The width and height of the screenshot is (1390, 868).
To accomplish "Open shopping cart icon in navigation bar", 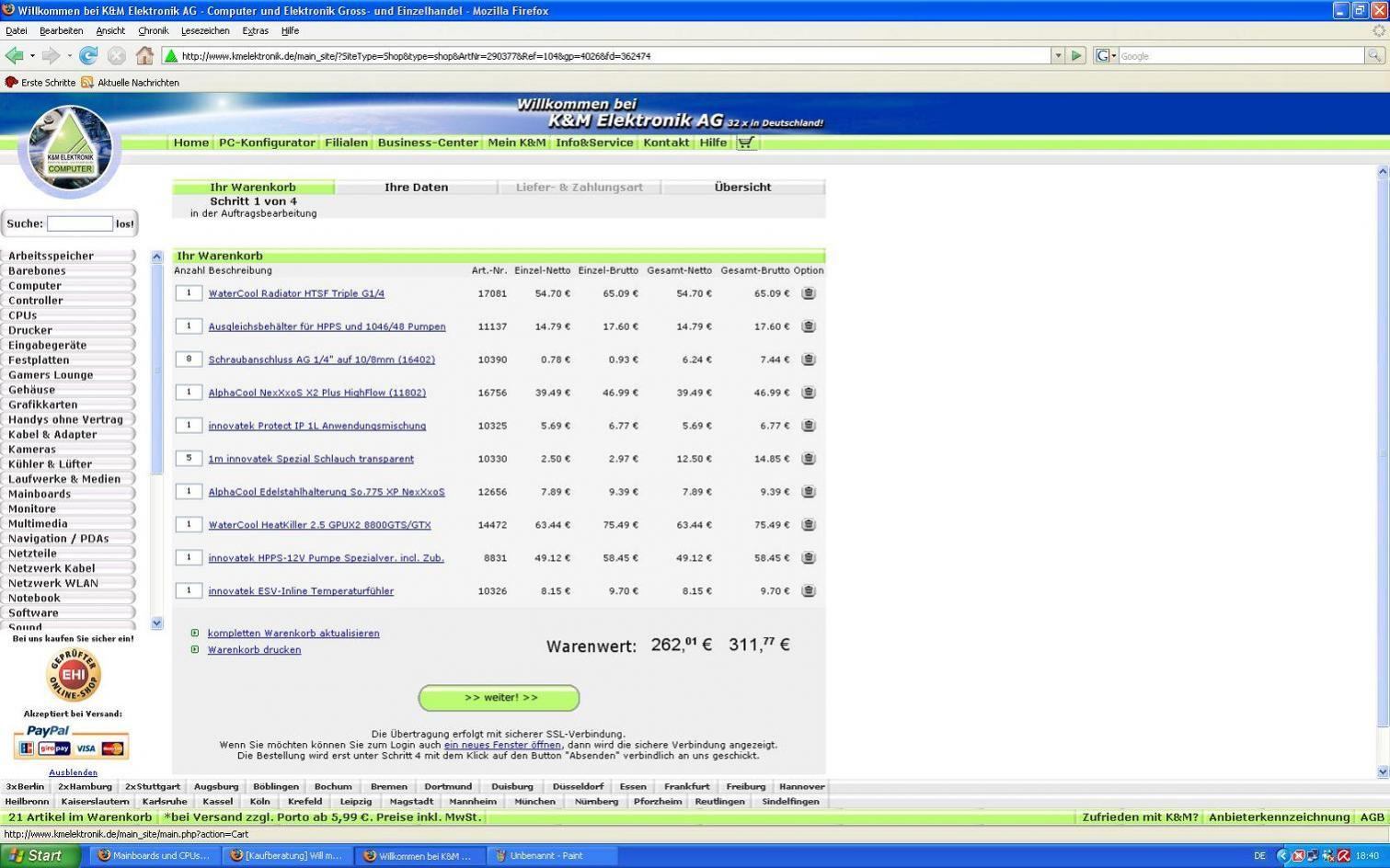I will tap(746, 143).
